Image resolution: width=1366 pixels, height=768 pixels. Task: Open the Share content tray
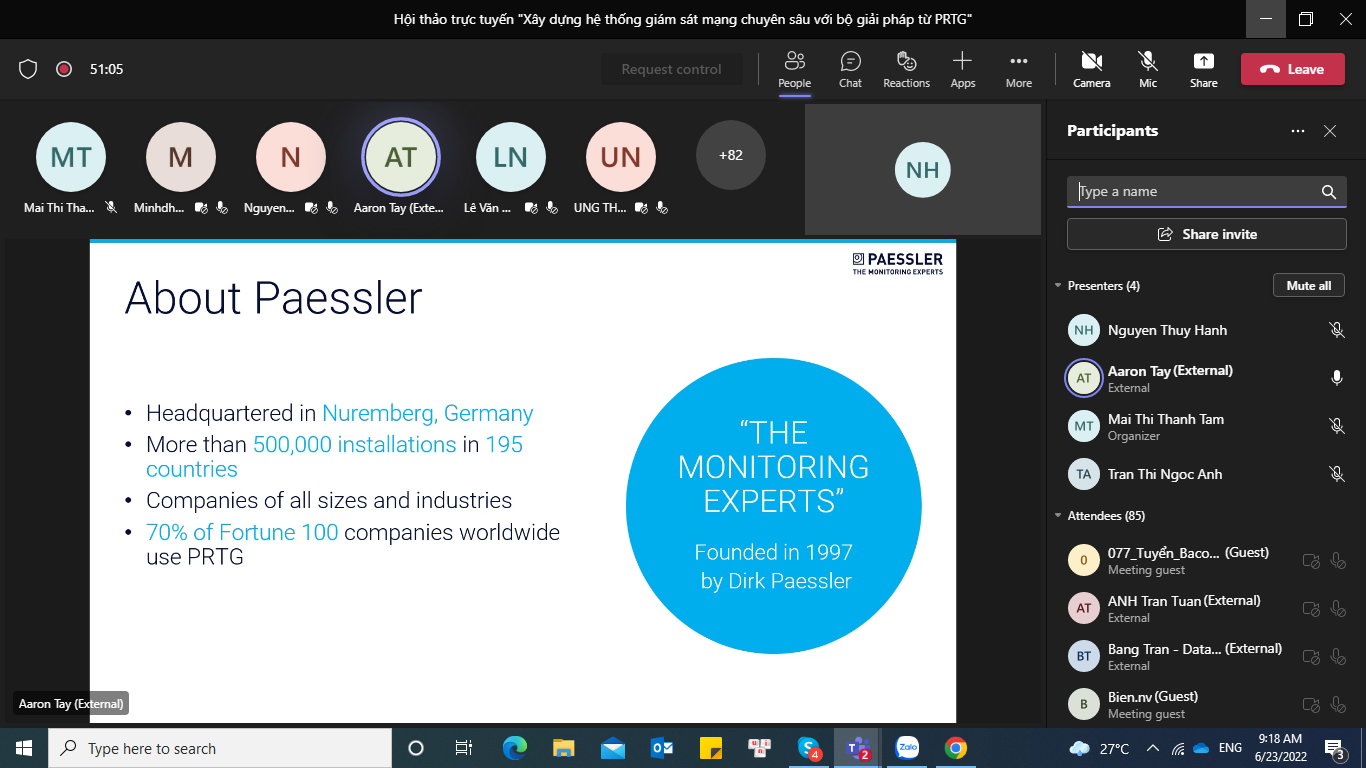pos(1203,69)
